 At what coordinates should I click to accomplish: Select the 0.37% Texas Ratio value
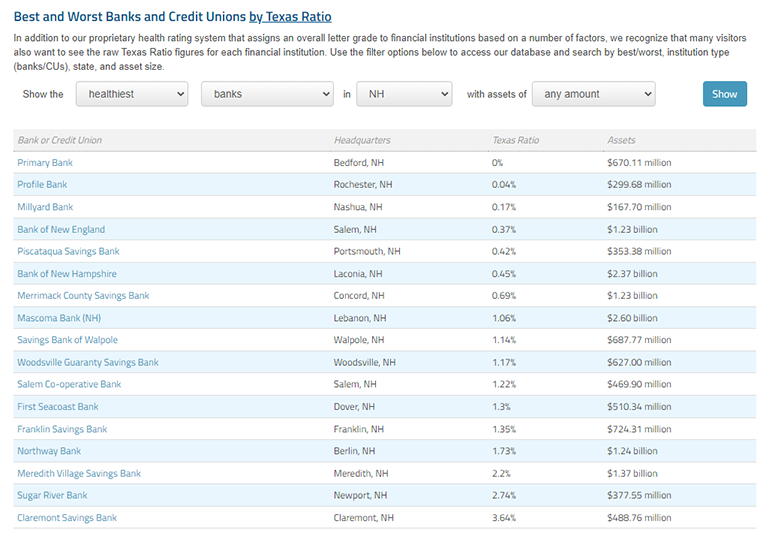pos(504,229)
